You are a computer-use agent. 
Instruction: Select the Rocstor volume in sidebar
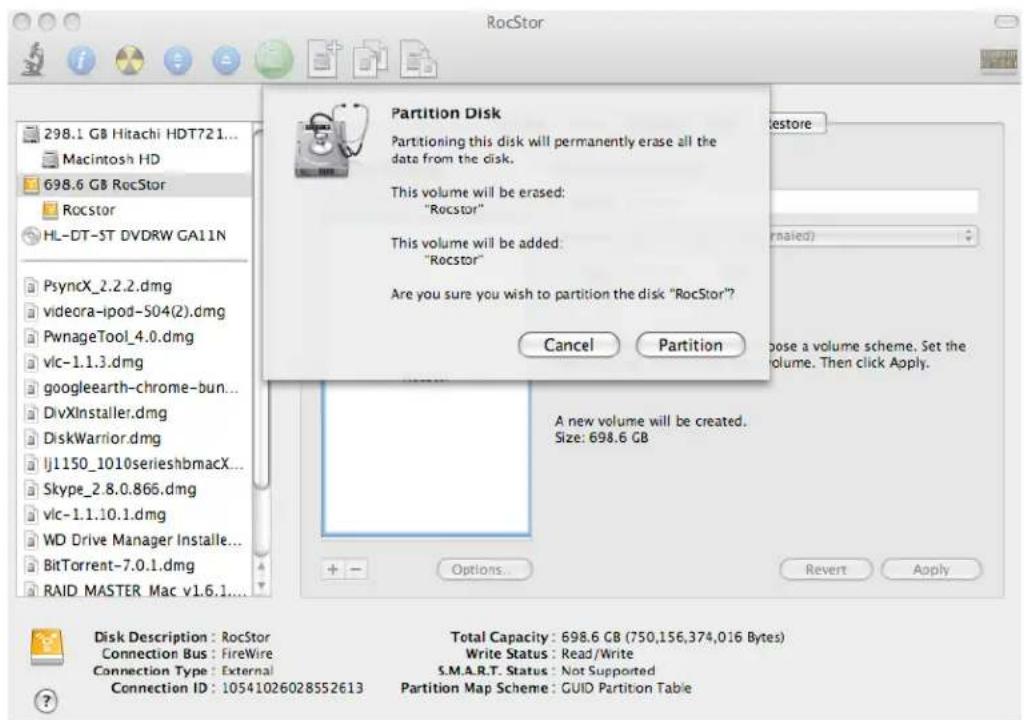pyautogui.click(x=134, y=210)
